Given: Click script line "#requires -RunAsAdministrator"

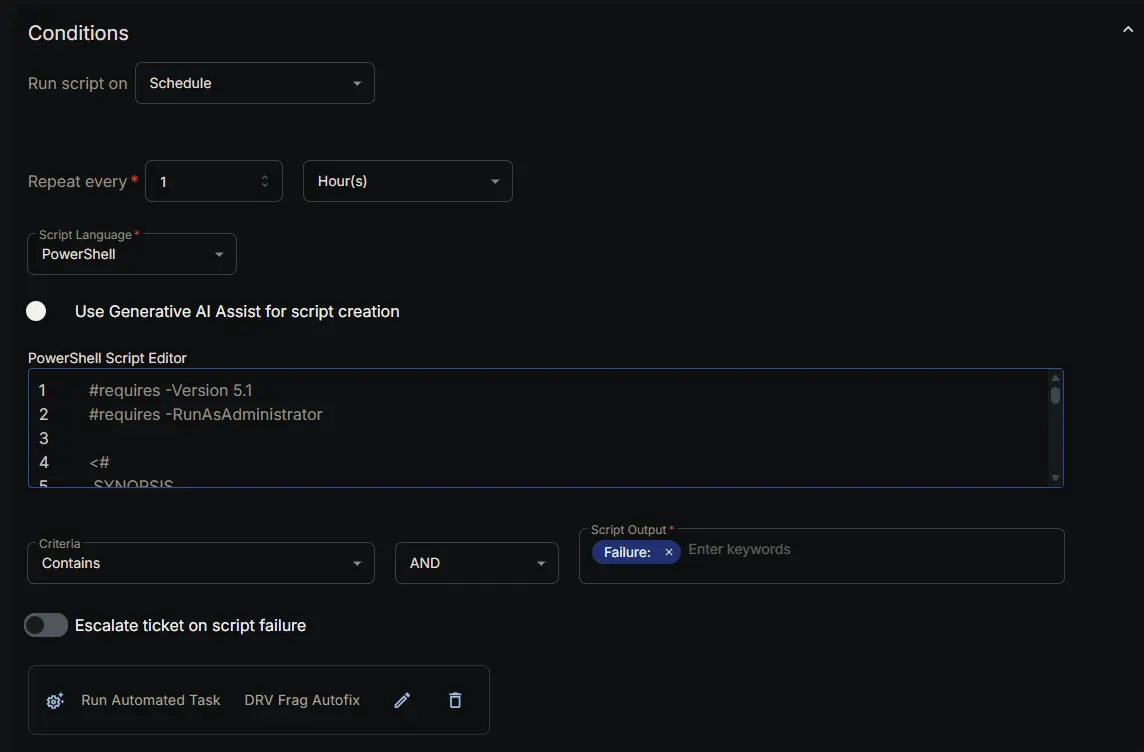Looking at the screenshot, I should click(206, 414).
